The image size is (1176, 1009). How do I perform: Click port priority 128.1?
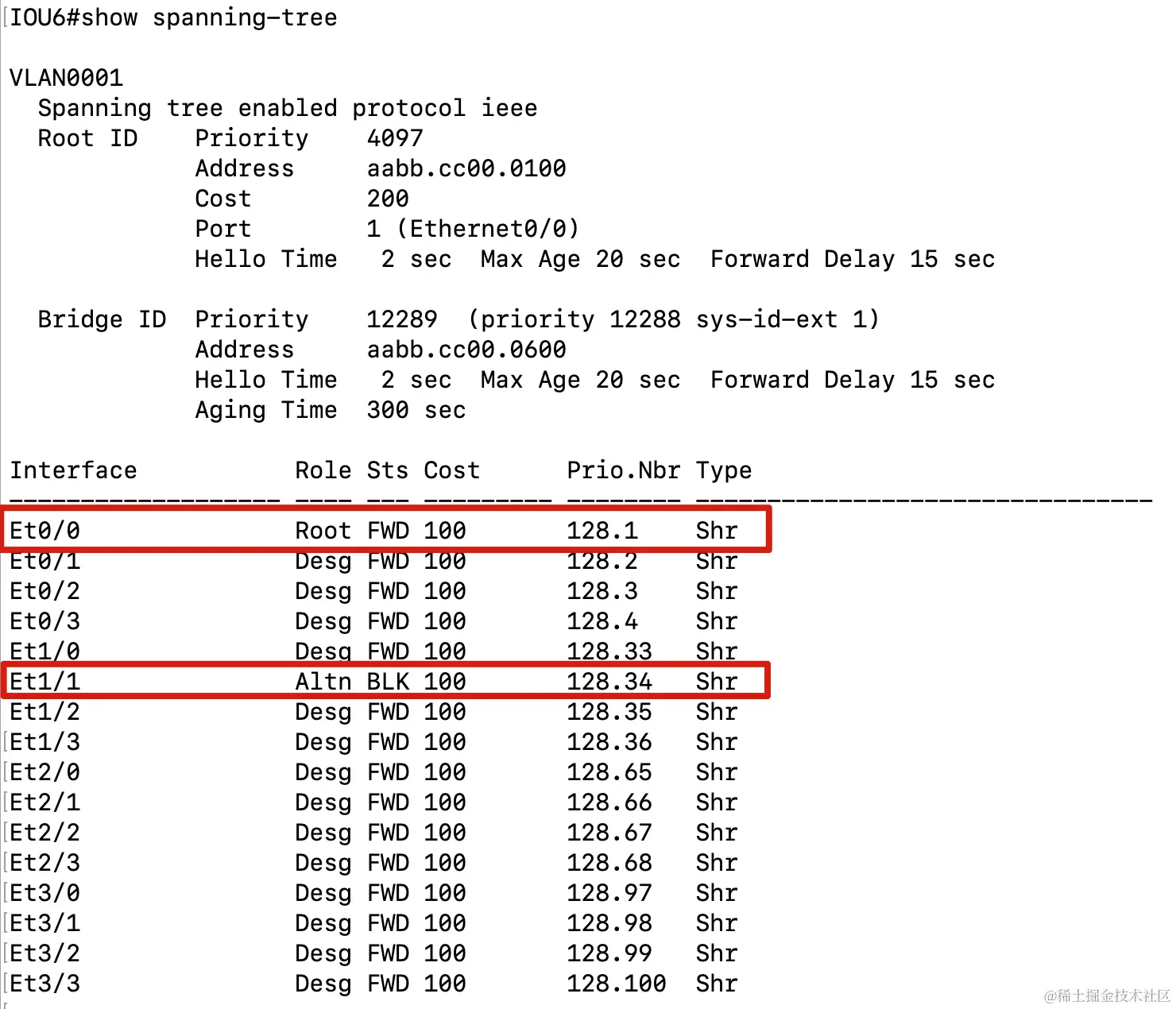click(602, 531)
